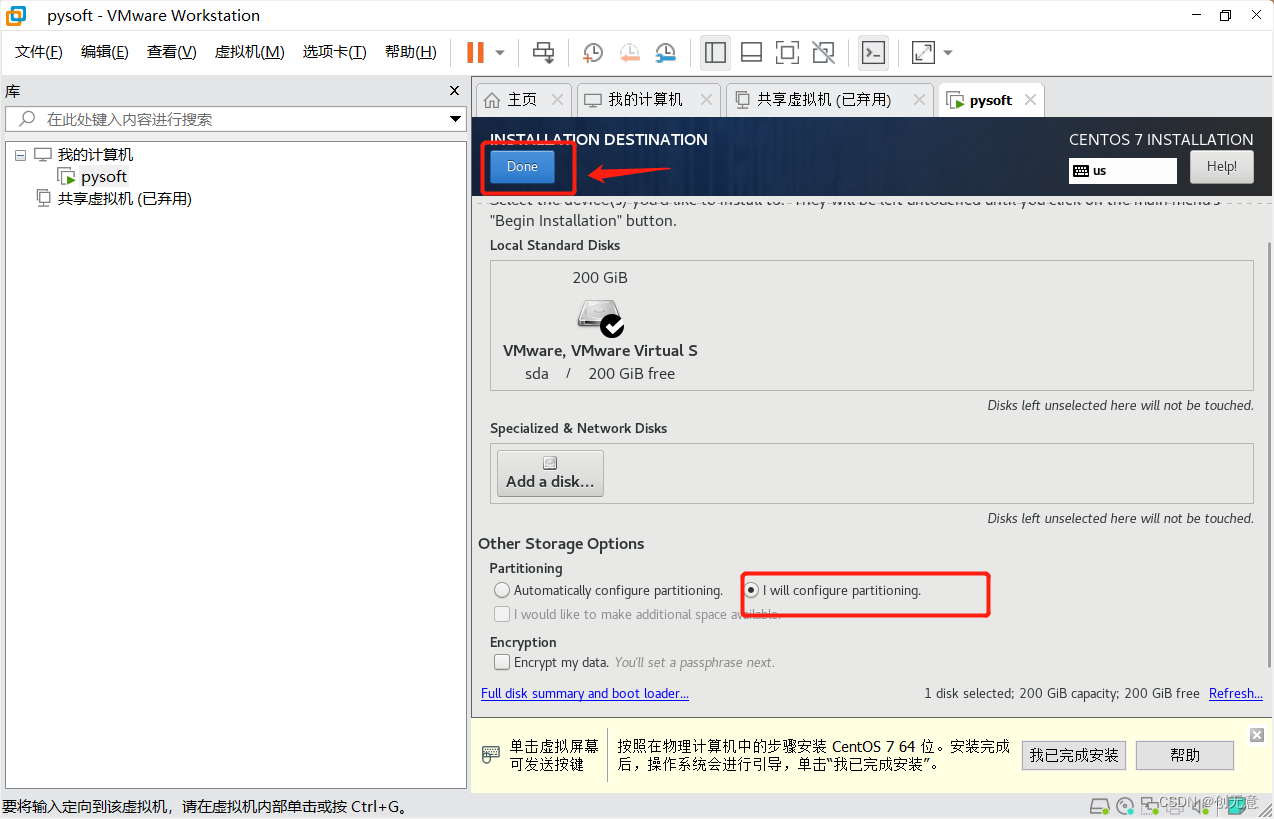Click monitor icon beside 我的计算机 tree item

[42, 155]
